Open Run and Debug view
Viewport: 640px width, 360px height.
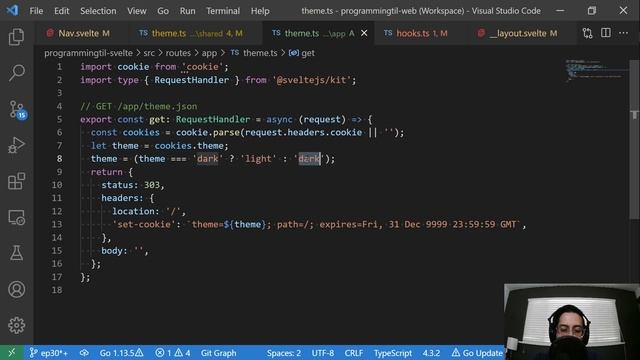point(16,145)
